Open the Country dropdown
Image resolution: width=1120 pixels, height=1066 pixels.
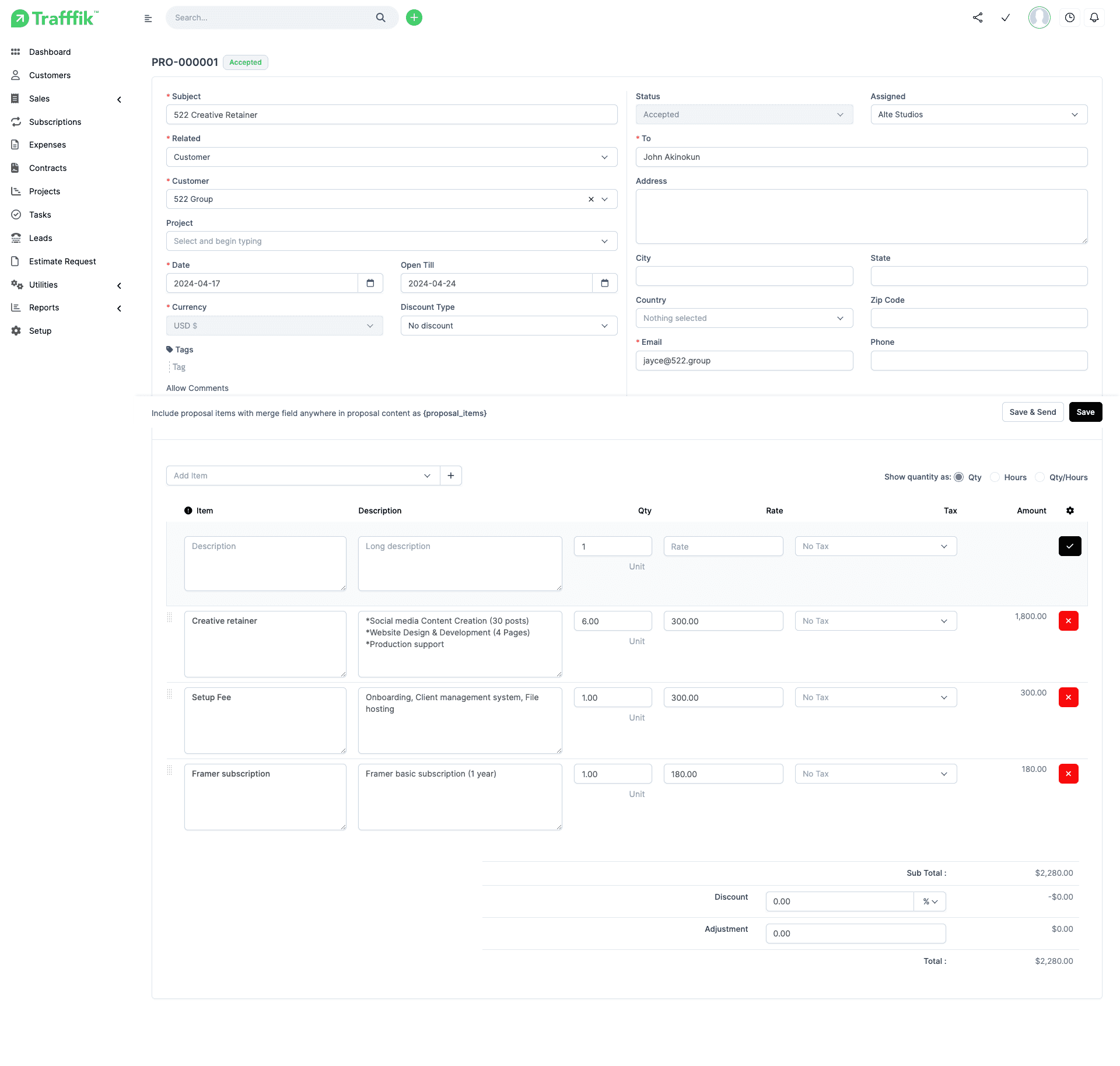coord(744,318)
